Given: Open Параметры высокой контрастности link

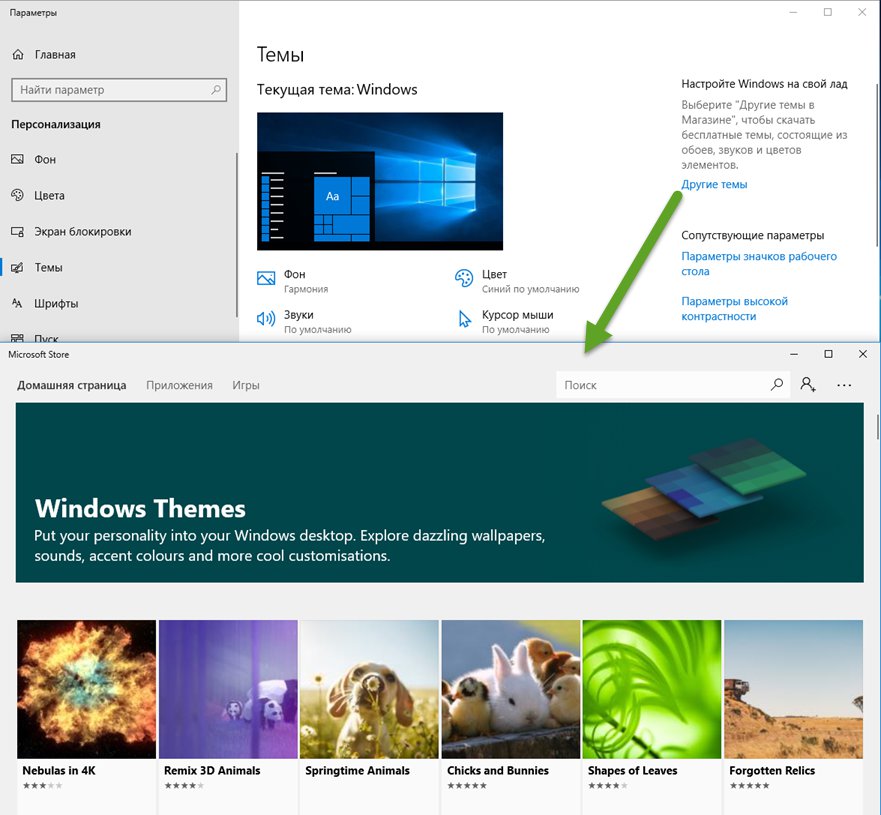Looking at the screenshot, I should tap(734, 308).
